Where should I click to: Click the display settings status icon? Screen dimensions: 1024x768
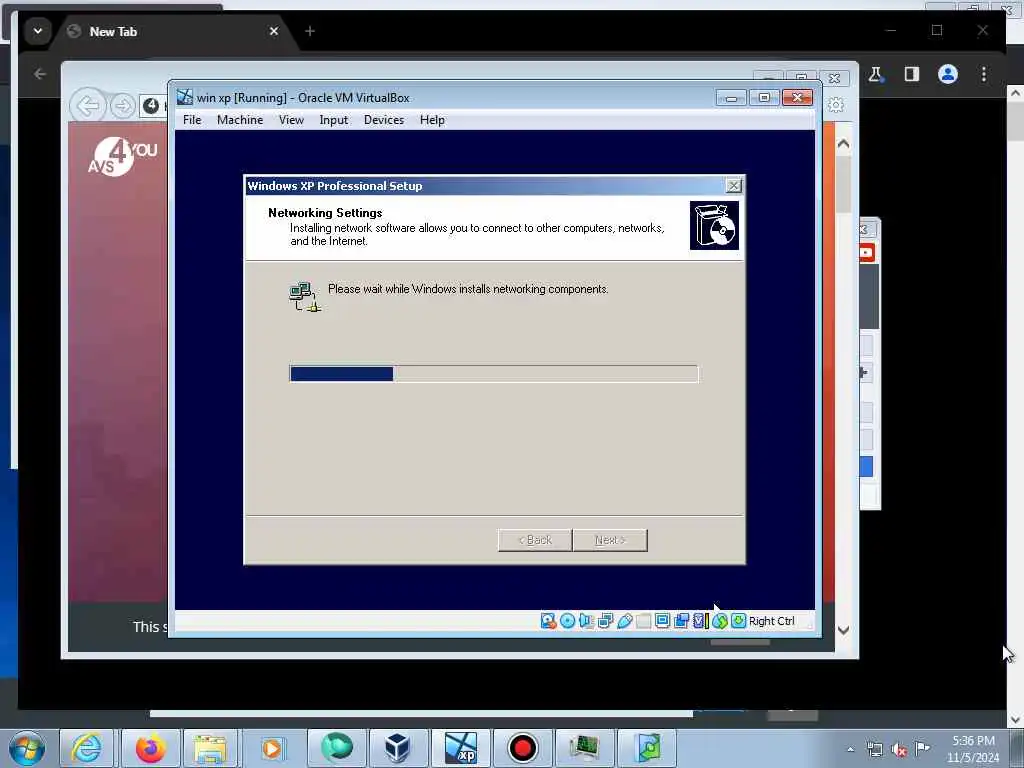pyautogui.click(x=662, y=621)
